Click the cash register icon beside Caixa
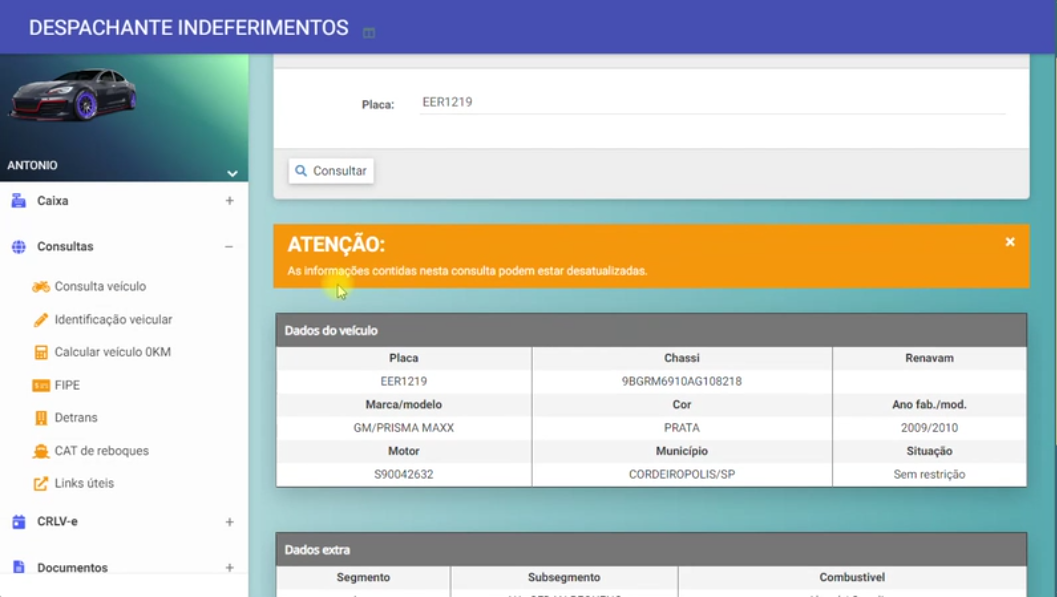The height and width of the screenshot is (597, 1057). click(18, 201)
